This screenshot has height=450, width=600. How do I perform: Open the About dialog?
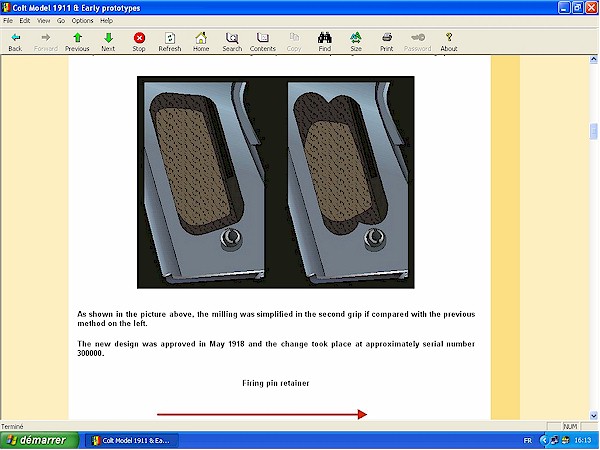449,42
